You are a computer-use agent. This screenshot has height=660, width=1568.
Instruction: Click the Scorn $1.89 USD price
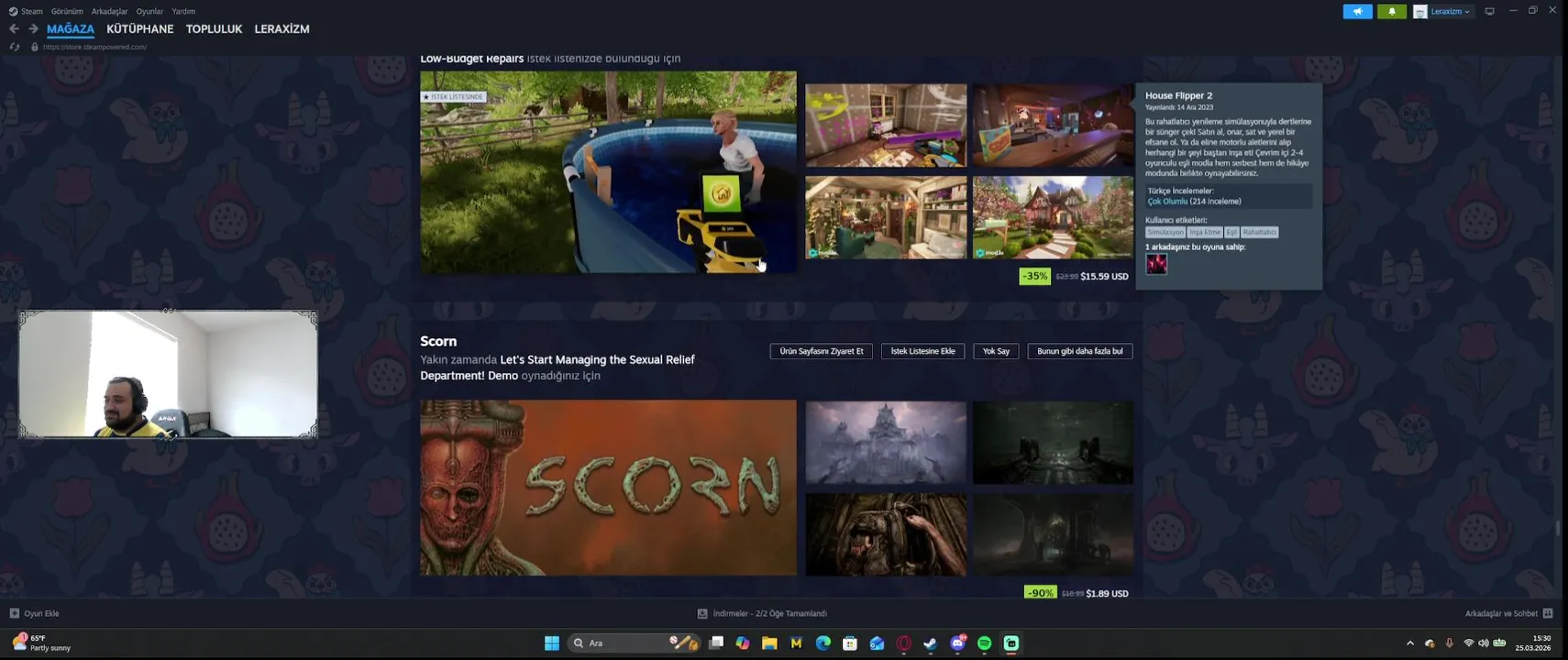(1107, 593)
